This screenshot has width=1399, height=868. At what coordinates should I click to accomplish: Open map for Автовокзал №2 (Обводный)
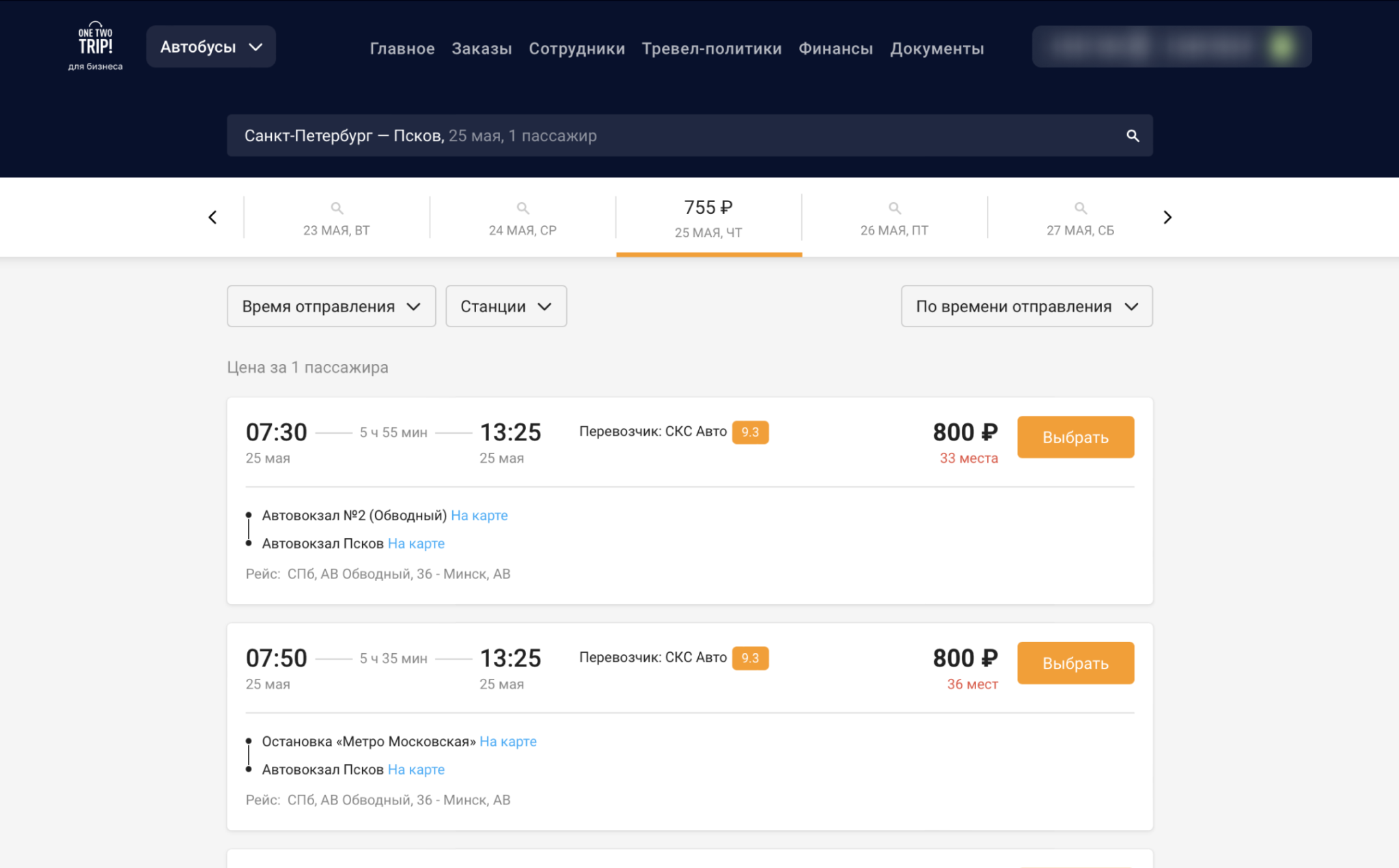(x=479, y=516)
